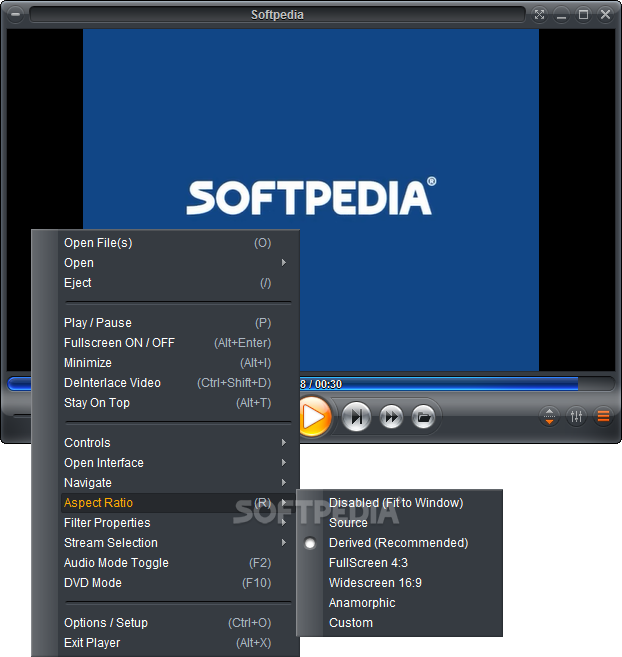Expand the Aspect Ratio submenu
Image resolution: width=622 pixels, height=657 pixels.
178,503
